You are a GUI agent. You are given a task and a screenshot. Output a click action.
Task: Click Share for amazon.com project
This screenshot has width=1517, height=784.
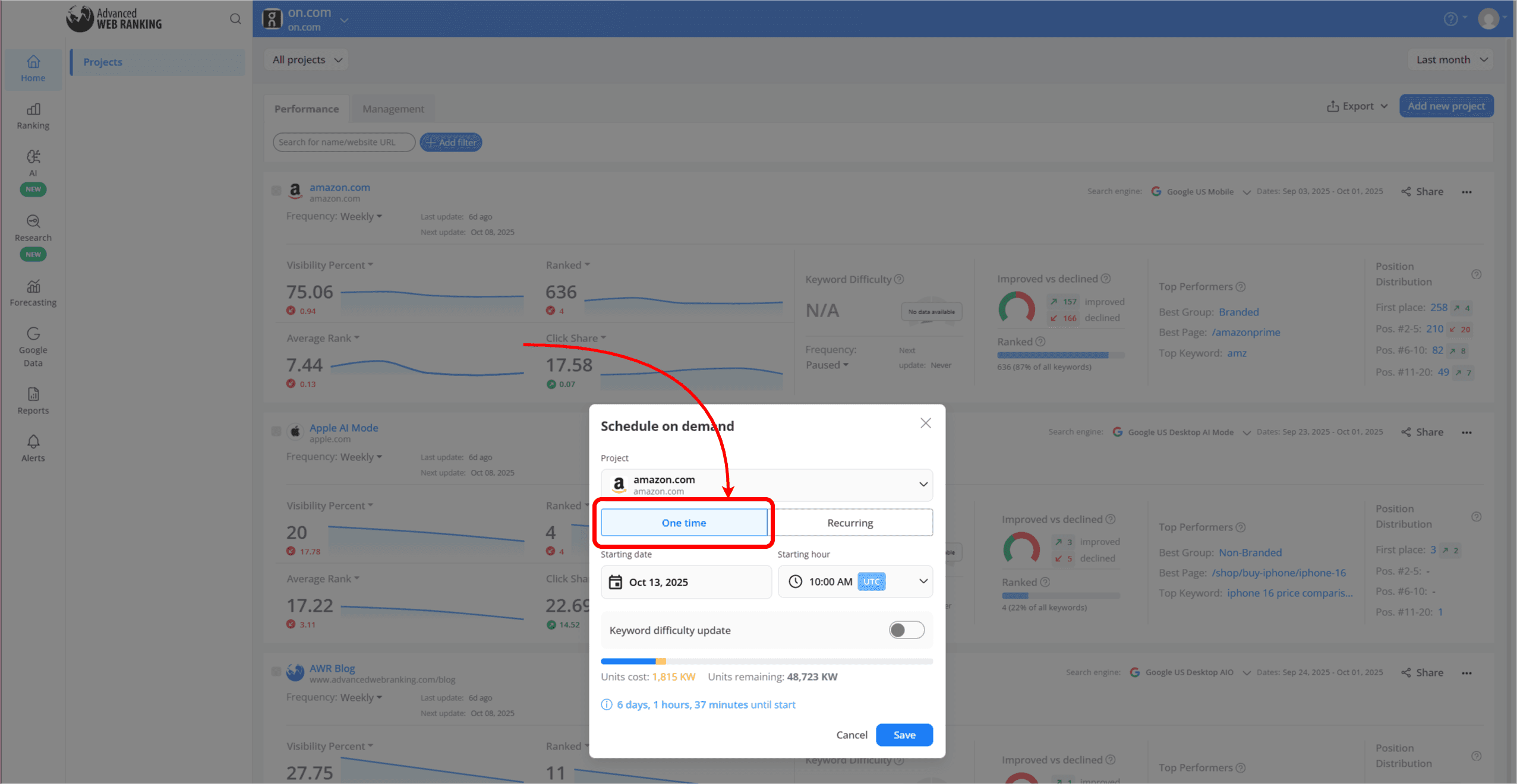click(x=1422, y=192)
